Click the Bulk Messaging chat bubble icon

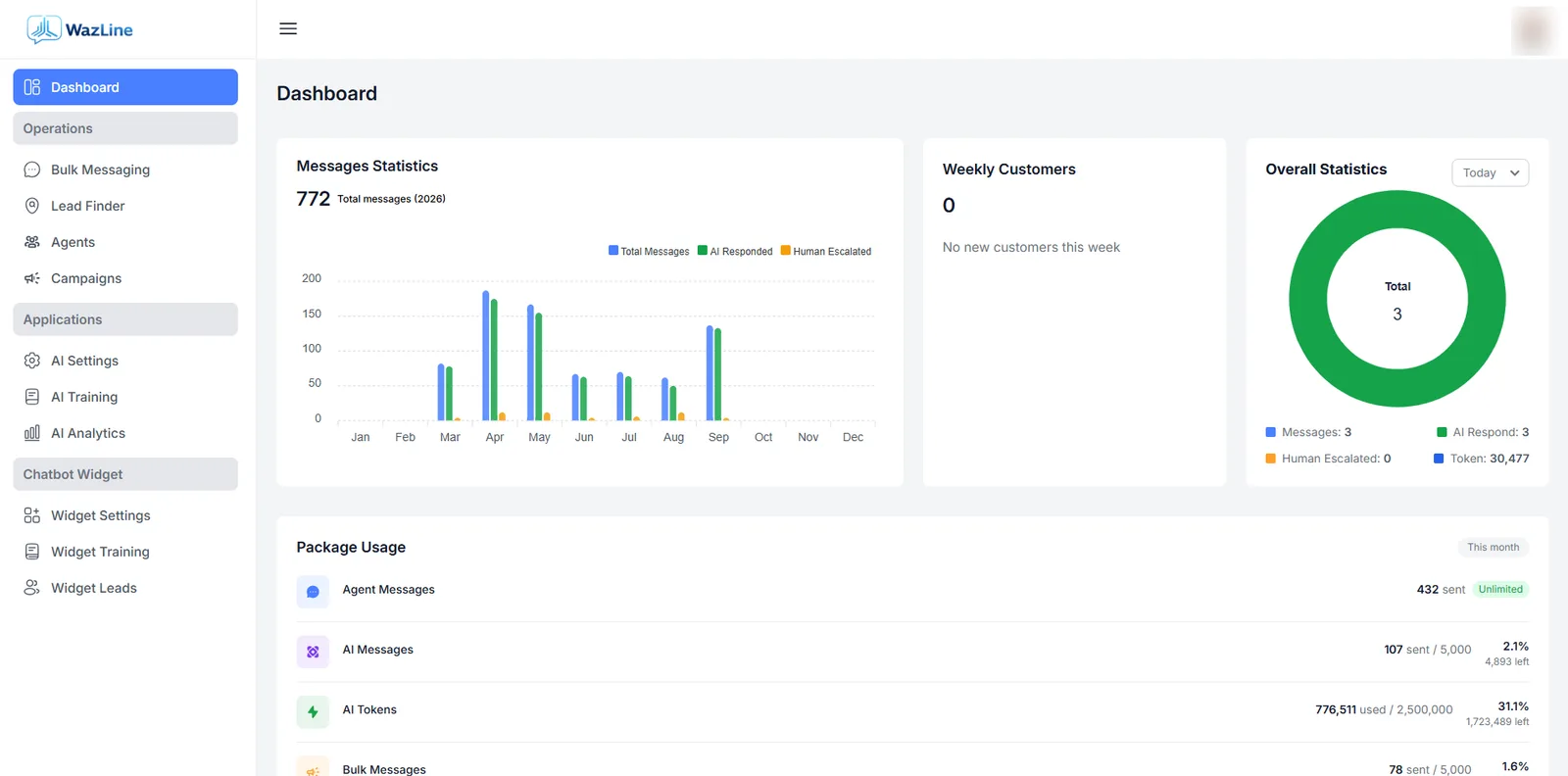[x=32, y=170]
